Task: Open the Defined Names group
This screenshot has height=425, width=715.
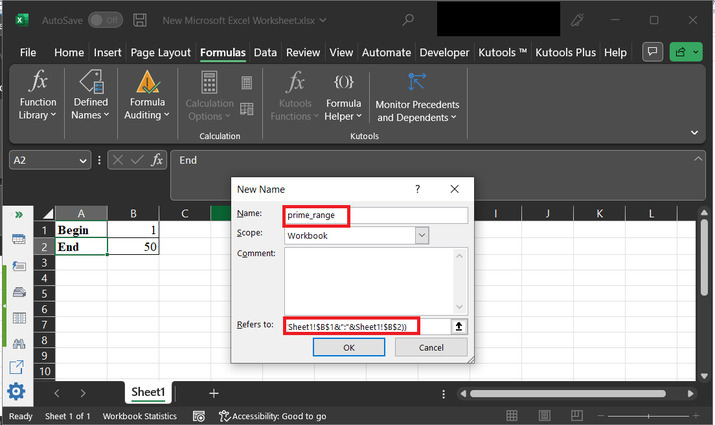Action: [x=90, y=95]
